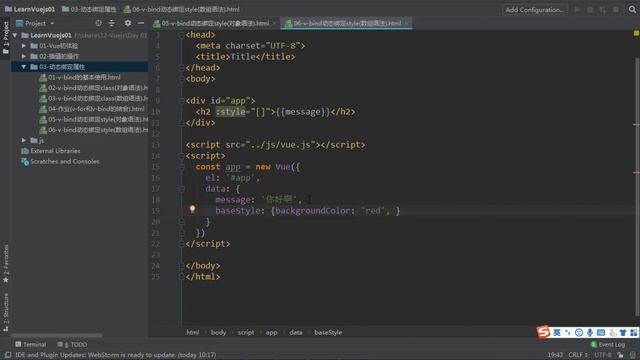Click baseStyle in bottom breadcrumbs
Screen dimensions: 640x360
pos(328,332)
